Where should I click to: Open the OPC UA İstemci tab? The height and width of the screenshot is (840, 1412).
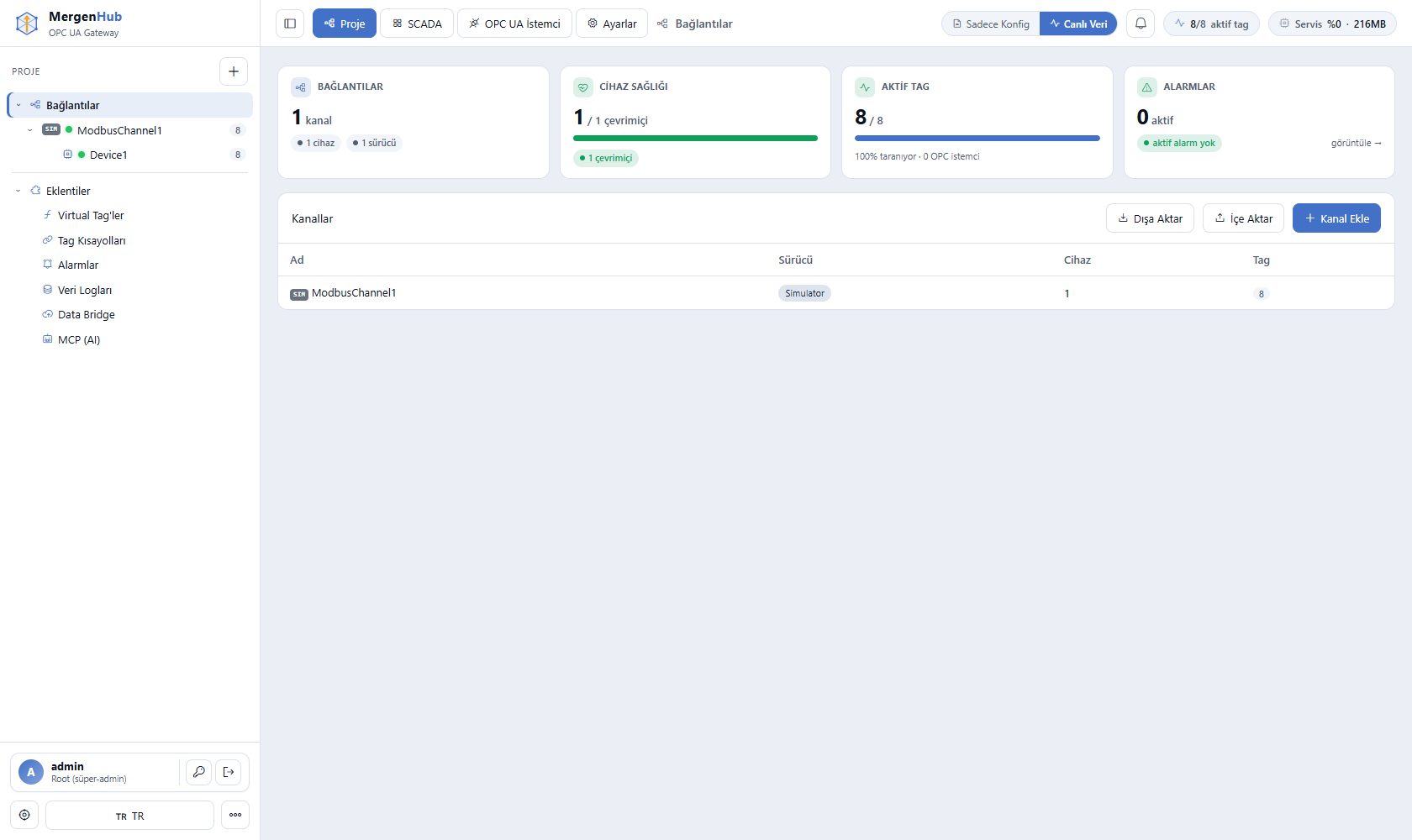514,24
